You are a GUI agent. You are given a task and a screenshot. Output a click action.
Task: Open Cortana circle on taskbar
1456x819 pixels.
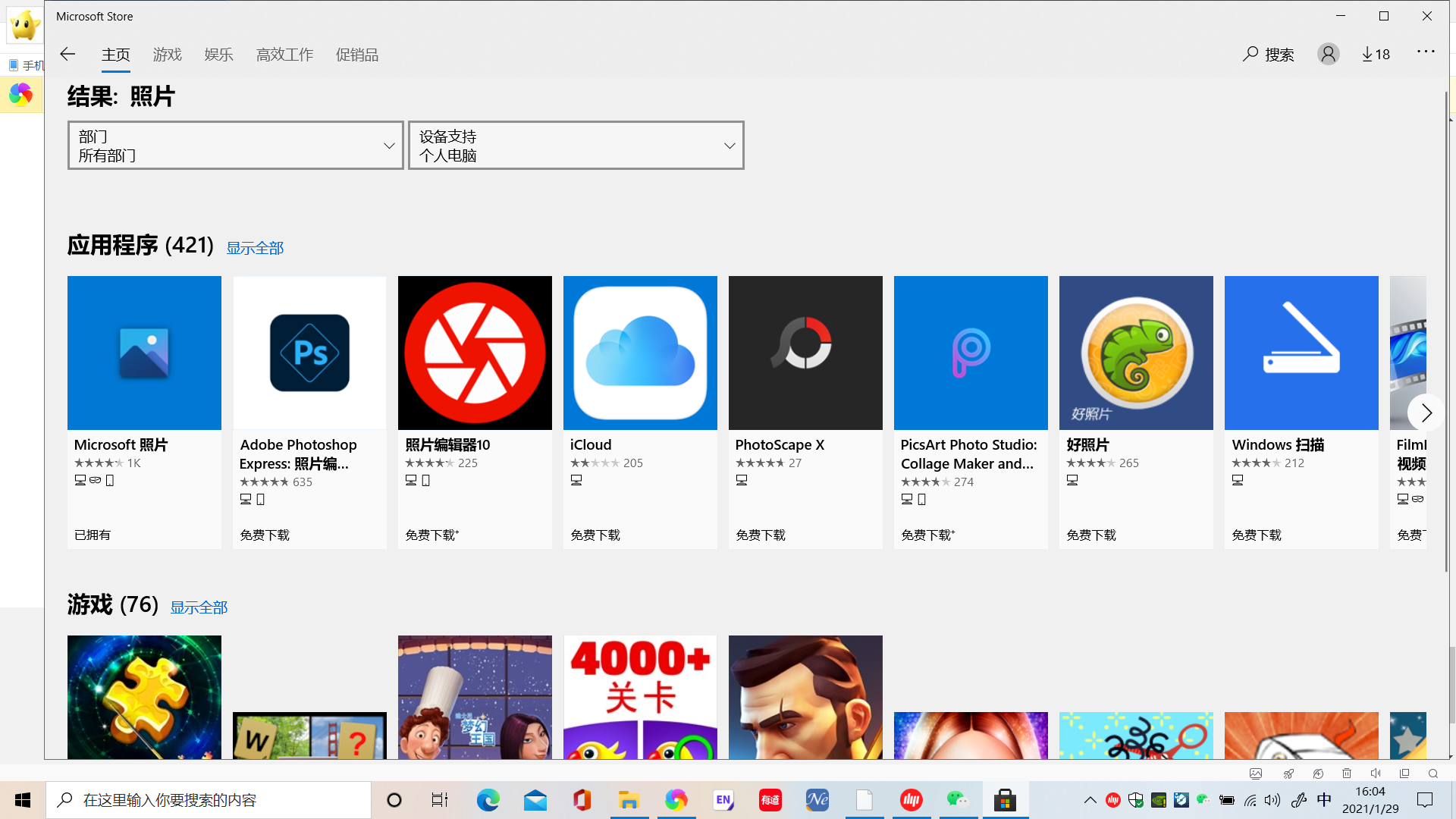(x=394, y=800)
